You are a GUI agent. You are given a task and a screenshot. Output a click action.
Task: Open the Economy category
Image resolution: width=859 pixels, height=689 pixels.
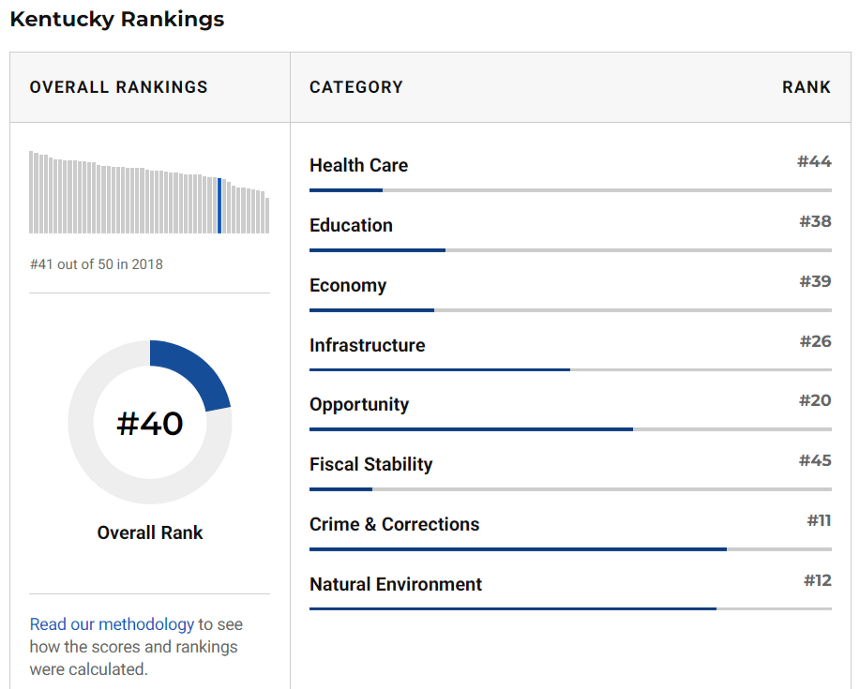[x=348, y=285]
